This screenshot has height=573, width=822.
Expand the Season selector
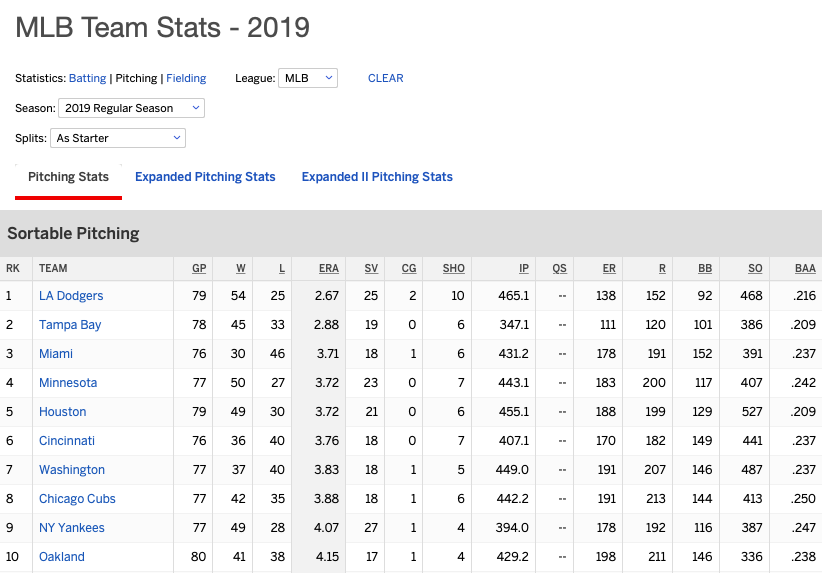131,108
